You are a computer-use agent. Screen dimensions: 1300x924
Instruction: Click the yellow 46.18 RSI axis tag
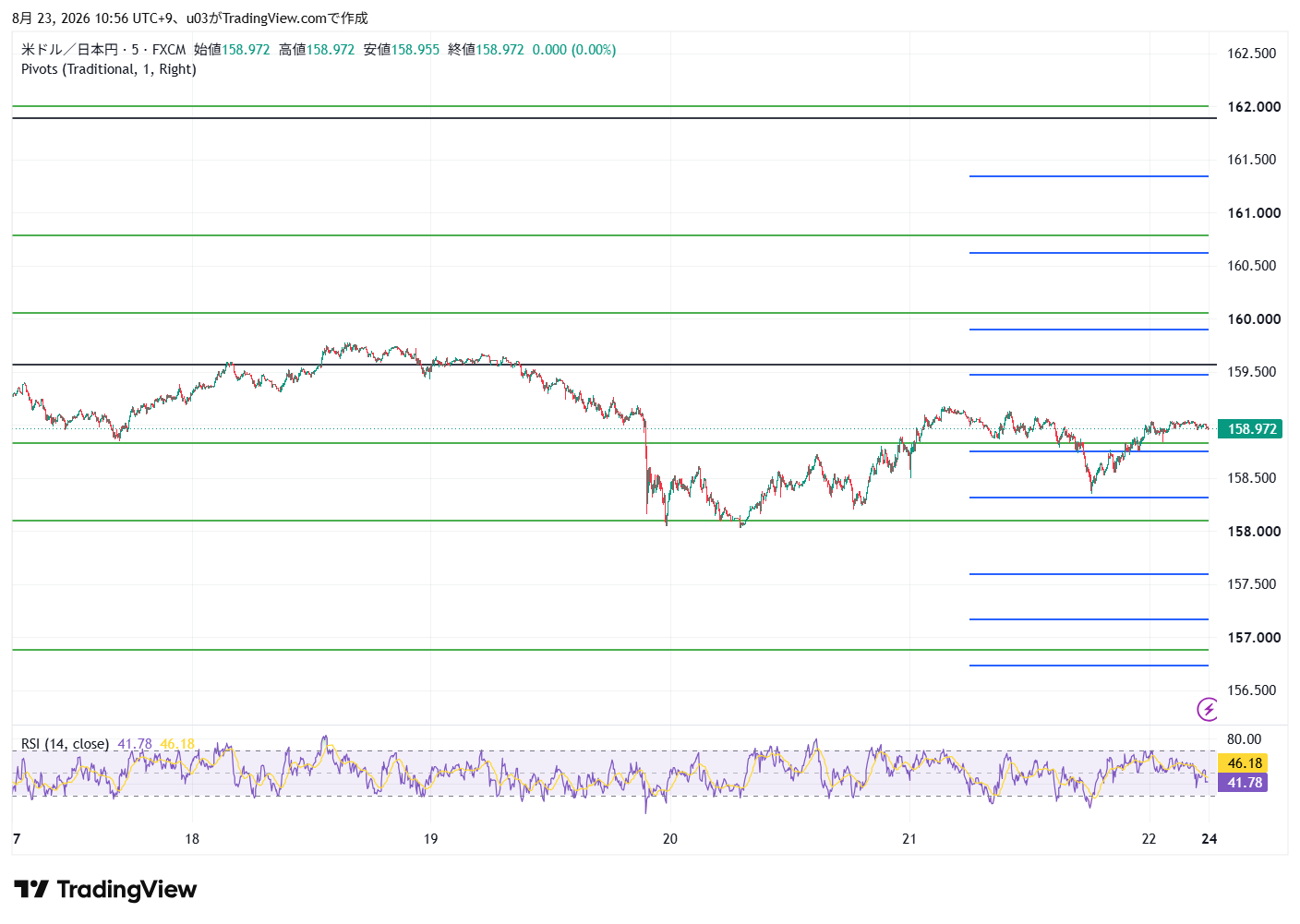(1244, 763)
